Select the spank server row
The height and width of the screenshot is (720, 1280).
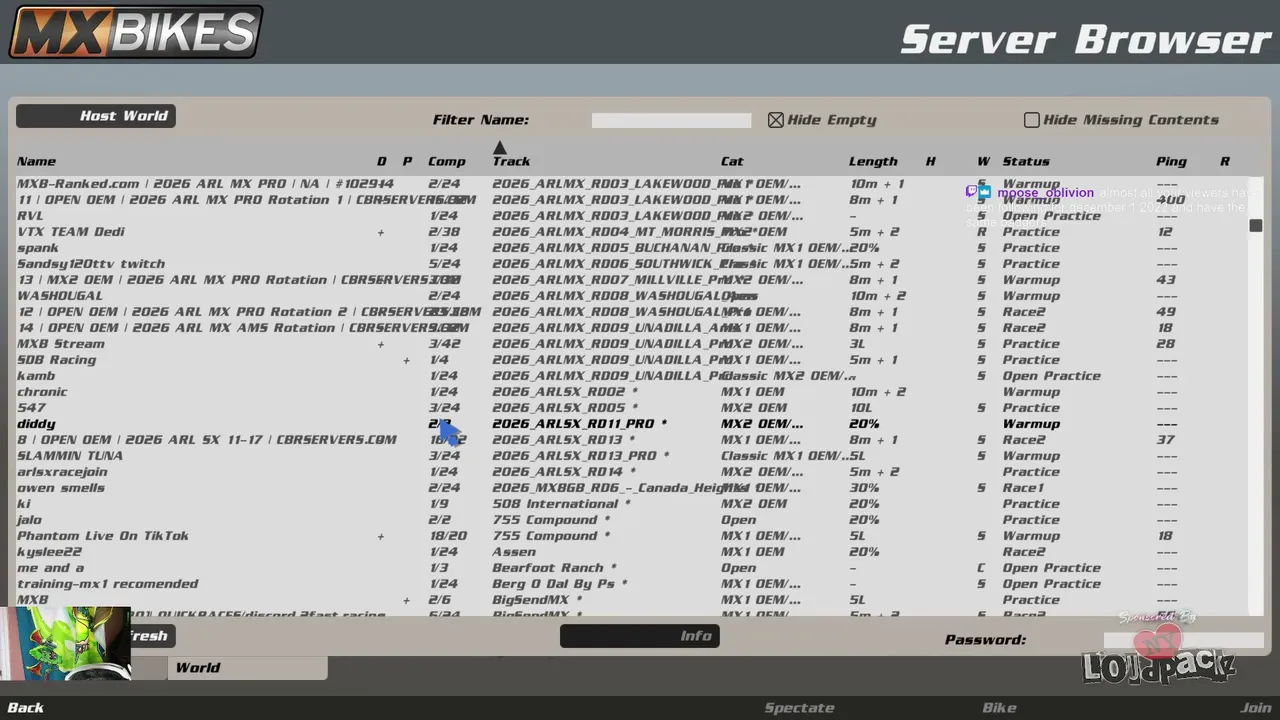coord(632,248)
